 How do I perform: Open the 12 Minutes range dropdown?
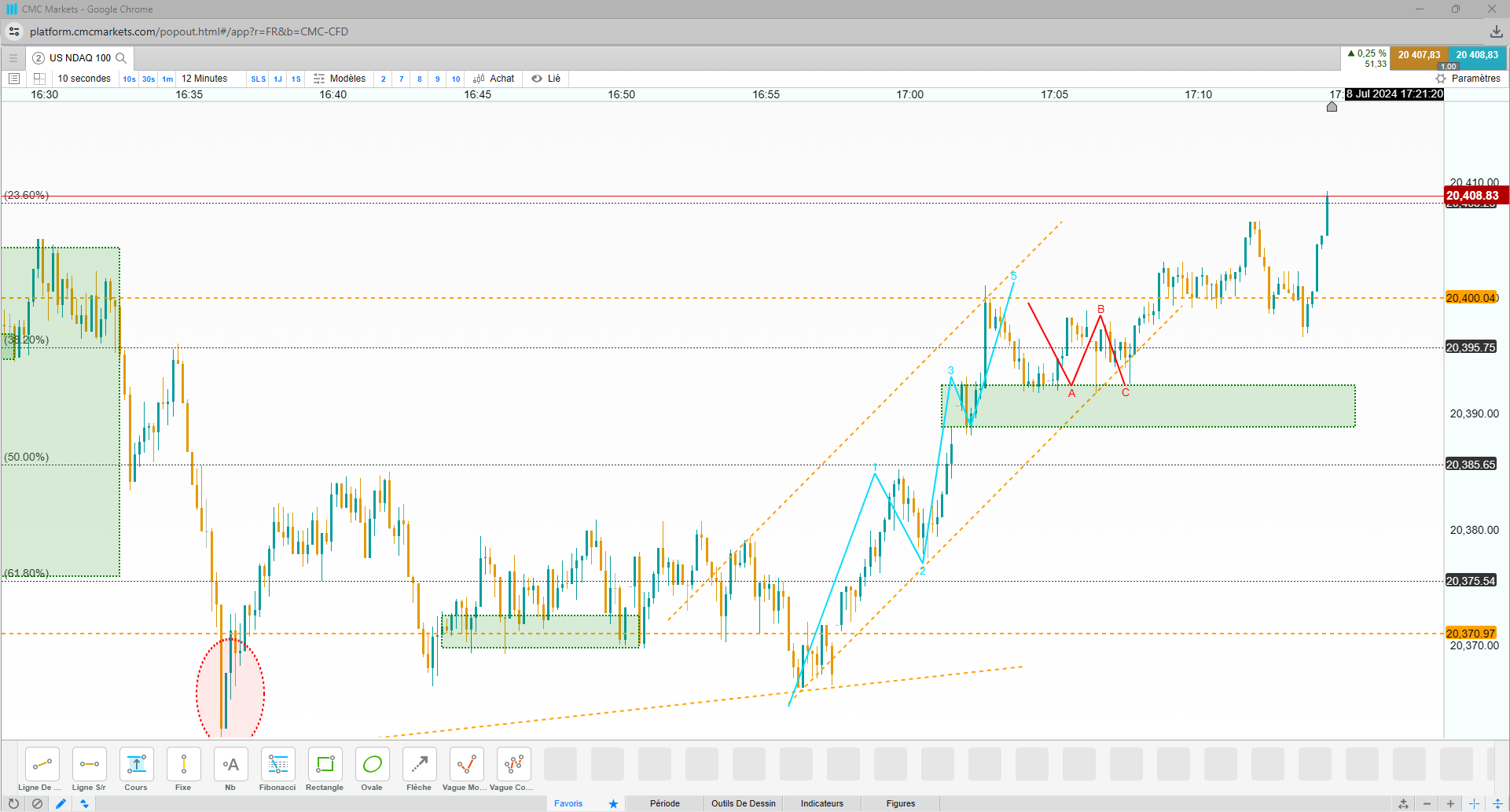click(x=204, y=79)
